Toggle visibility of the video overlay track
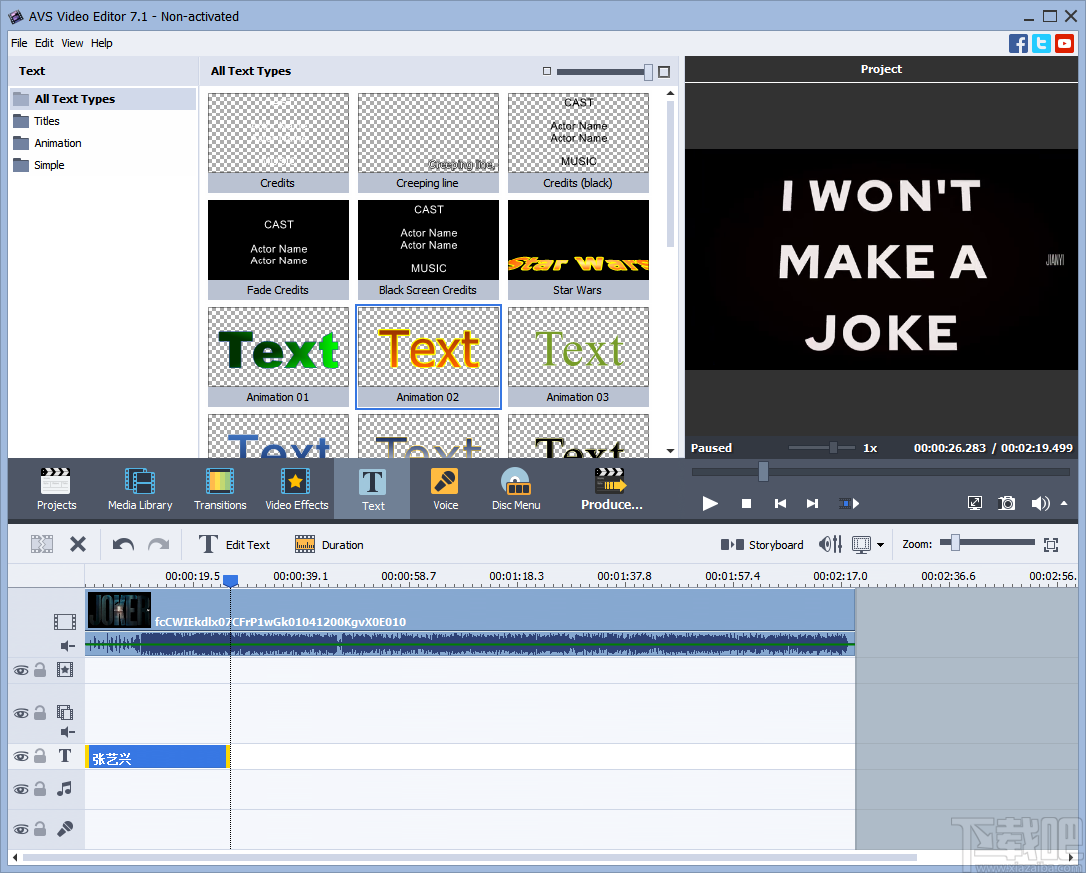 pos(21,713)
